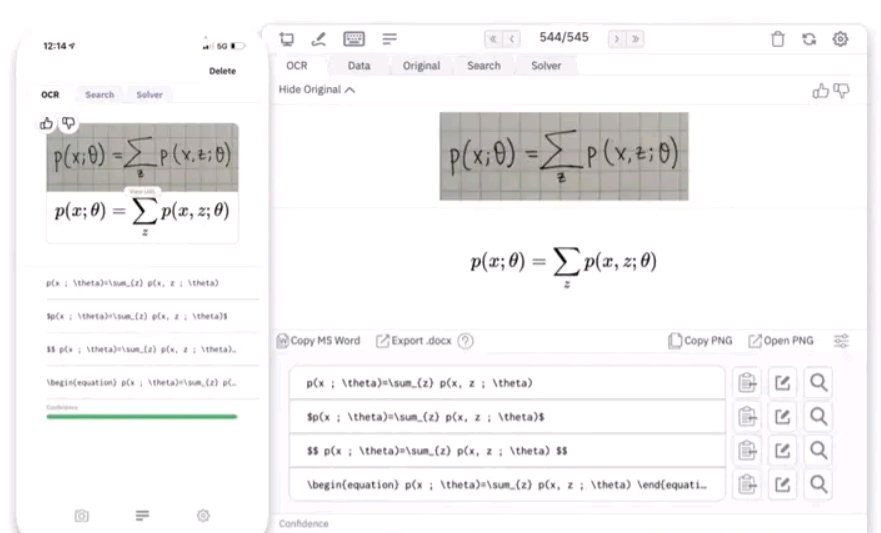The width and height of the screenshot is (881, 533).
Task: Click help question mark next to Export .docx
Action: tap(465, 341)
